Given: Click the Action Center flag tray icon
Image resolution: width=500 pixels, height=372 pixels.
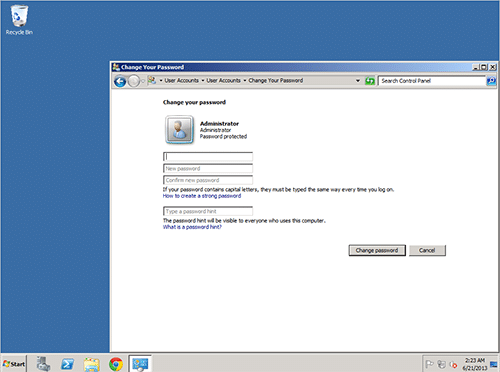Looking at the screenshot, I should tap(430, 364).
